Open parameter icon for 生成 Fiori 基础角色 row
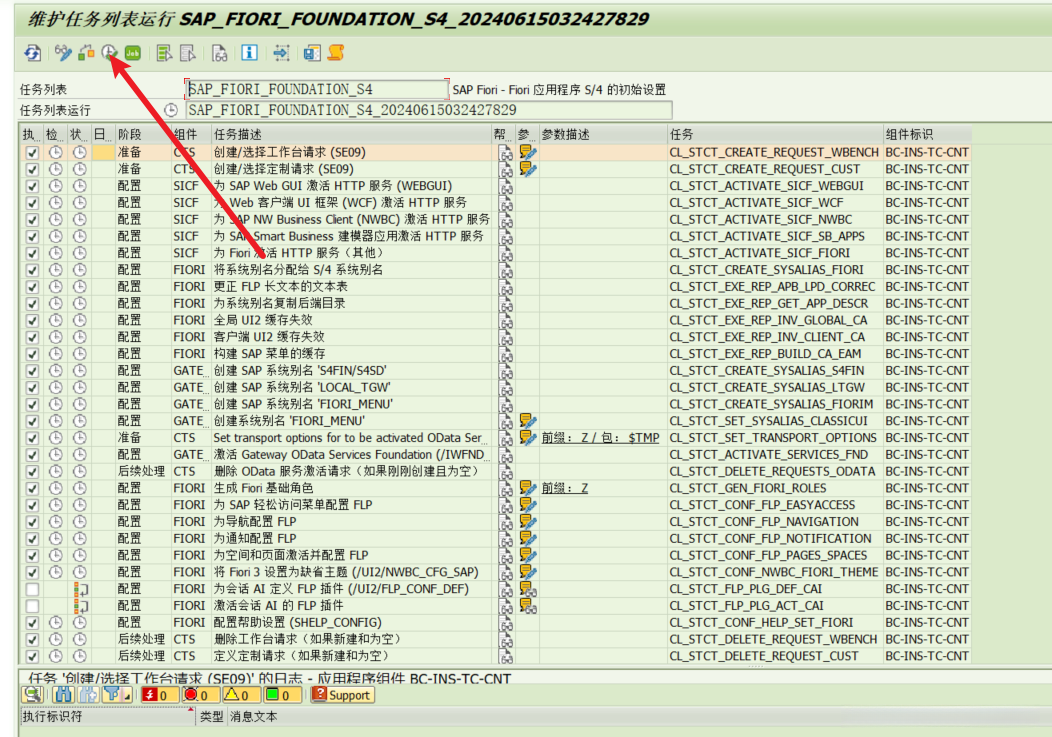This screenshot has width=1052, height=737. pos(528,488)
